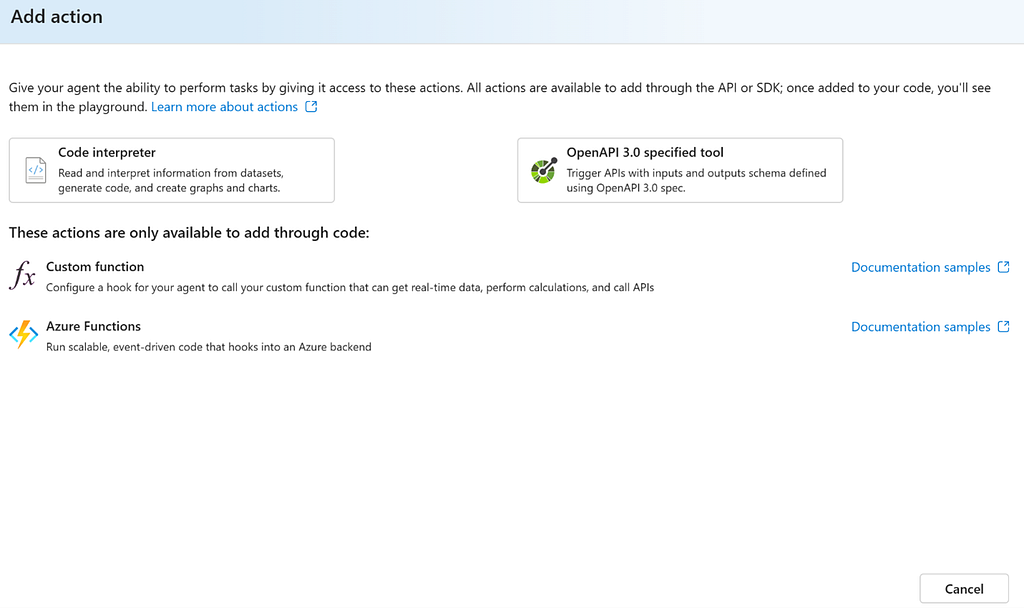Image resolution: width=1024 pixels, height=608 pixels.
Task: Click the OpenAPI green gauge icon
Action: [x=543, y=170]
